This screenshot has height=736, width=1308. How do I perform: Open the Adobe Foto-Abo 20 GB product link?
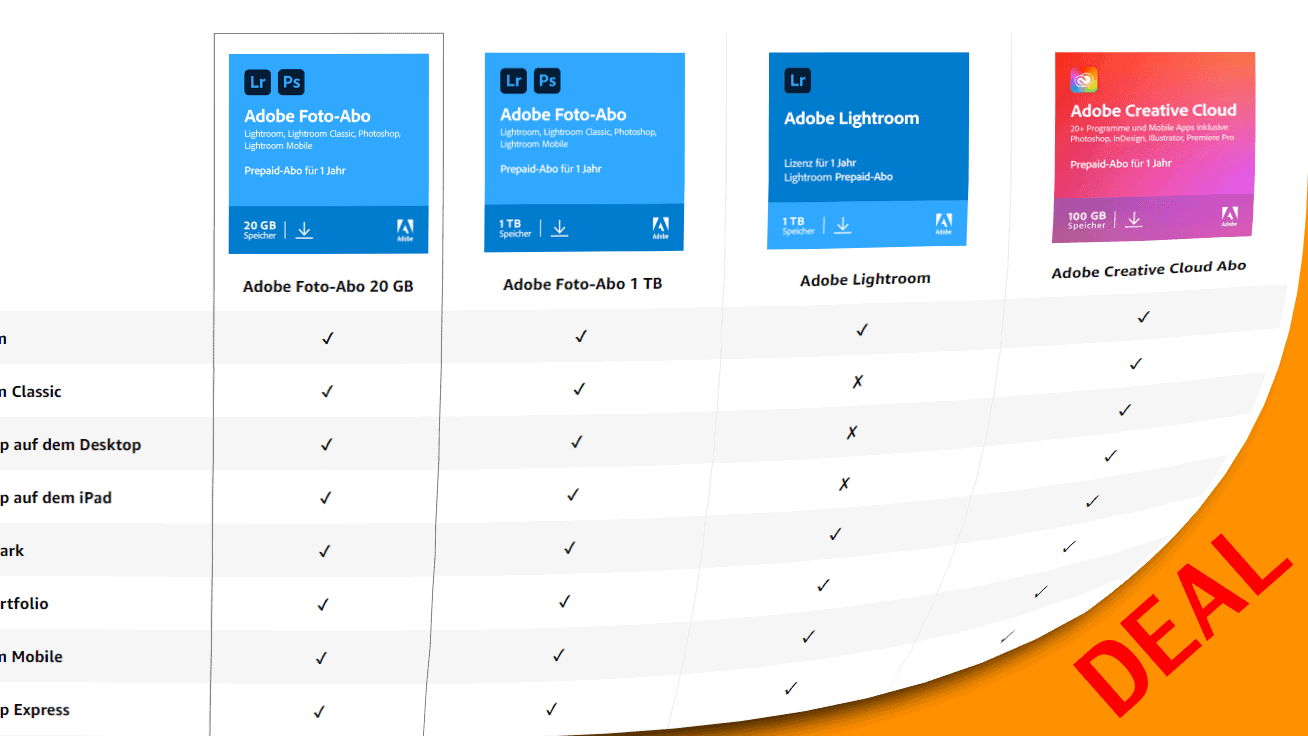pos(326,285)
